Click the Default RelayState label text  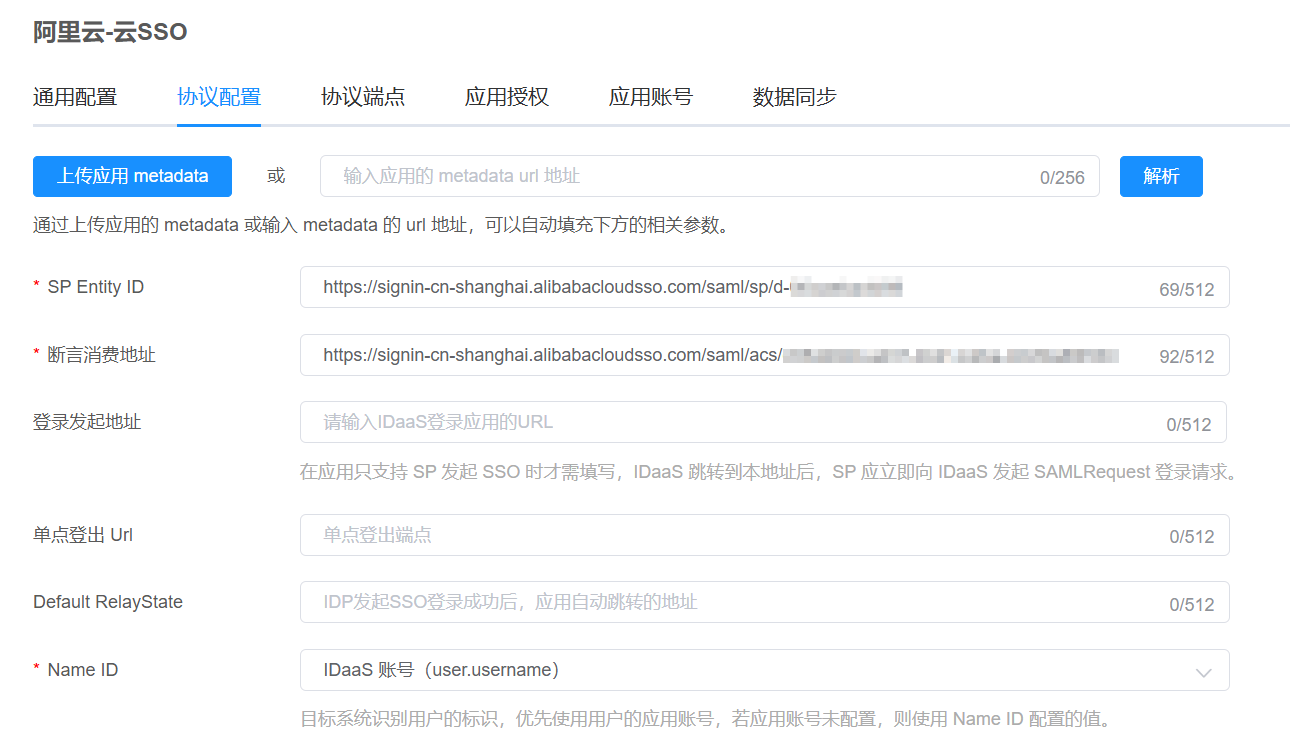point(108,602)
